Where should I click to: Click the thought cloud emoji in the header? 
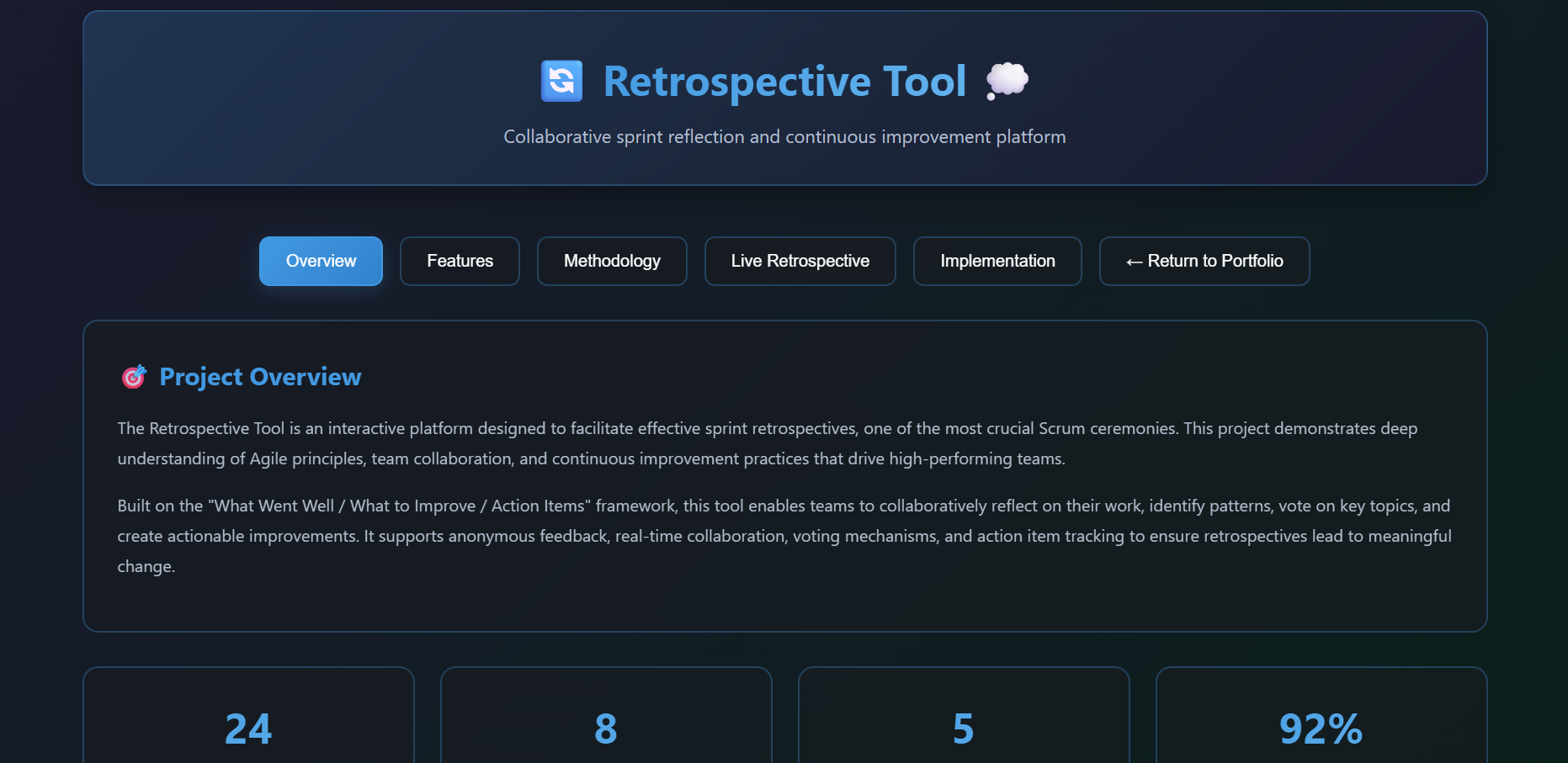pos(1008,81)
